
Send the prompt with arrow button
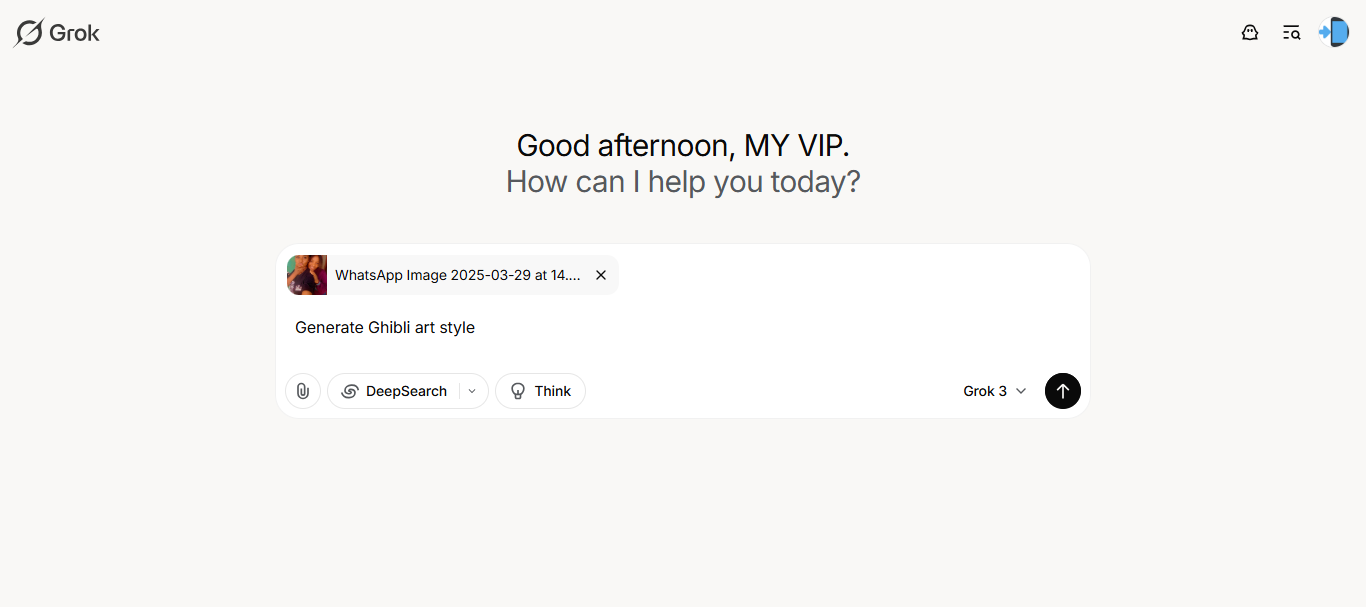tap(1063, 391)
